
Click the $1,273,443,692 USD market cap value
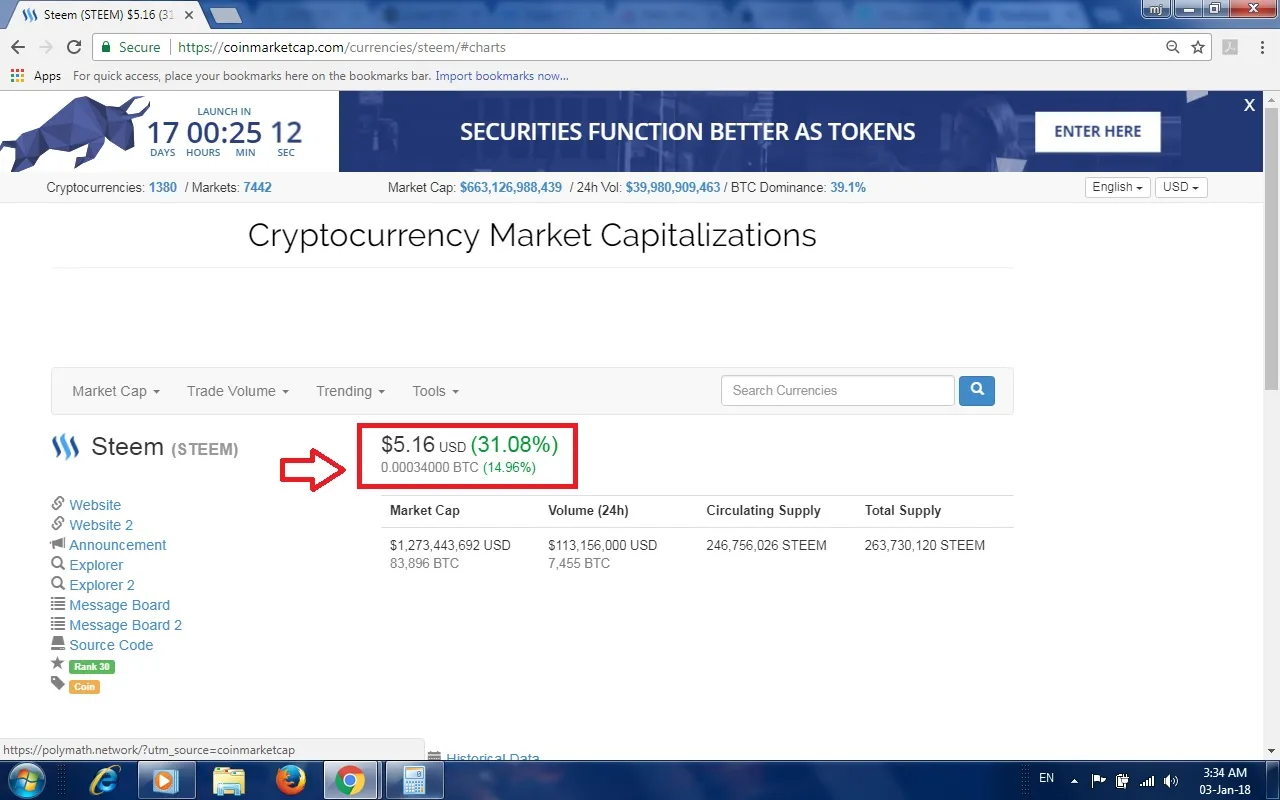coord(450,545)
